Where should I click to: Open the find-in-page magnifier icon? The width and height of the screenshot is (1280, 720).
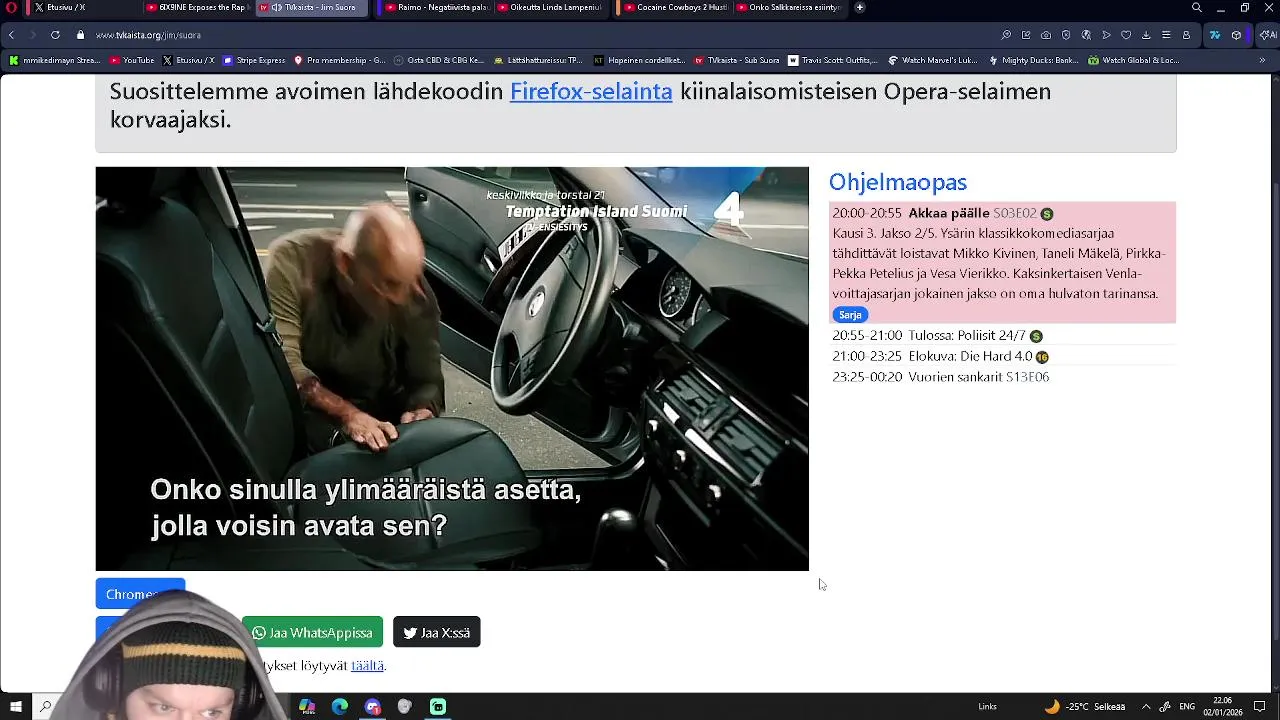[x=1006, y=35]
